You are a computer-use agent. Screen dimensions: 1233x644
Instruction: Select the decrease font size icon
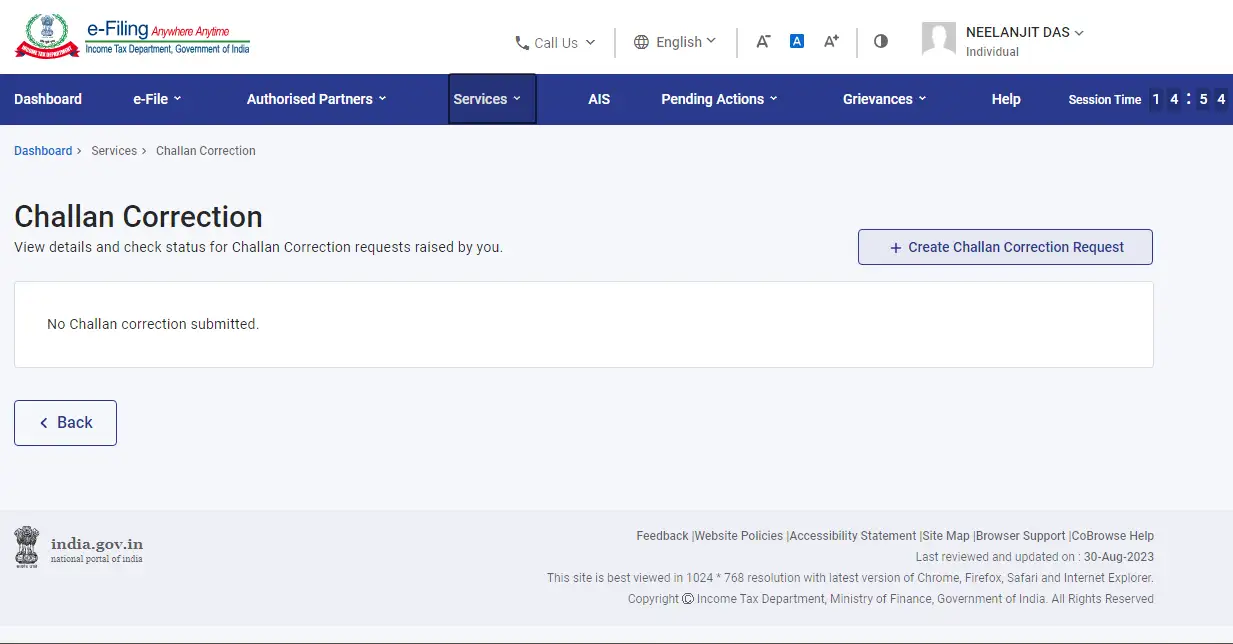point(763,41)
